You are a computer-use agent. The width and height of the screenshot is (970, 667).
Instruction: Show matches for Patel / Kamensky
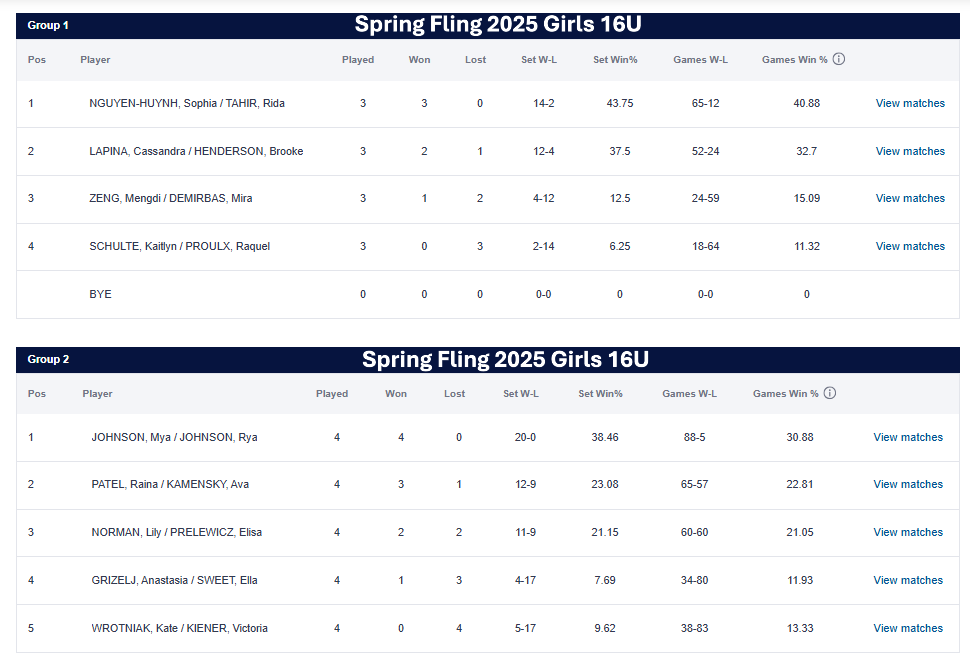pos(908,484)
